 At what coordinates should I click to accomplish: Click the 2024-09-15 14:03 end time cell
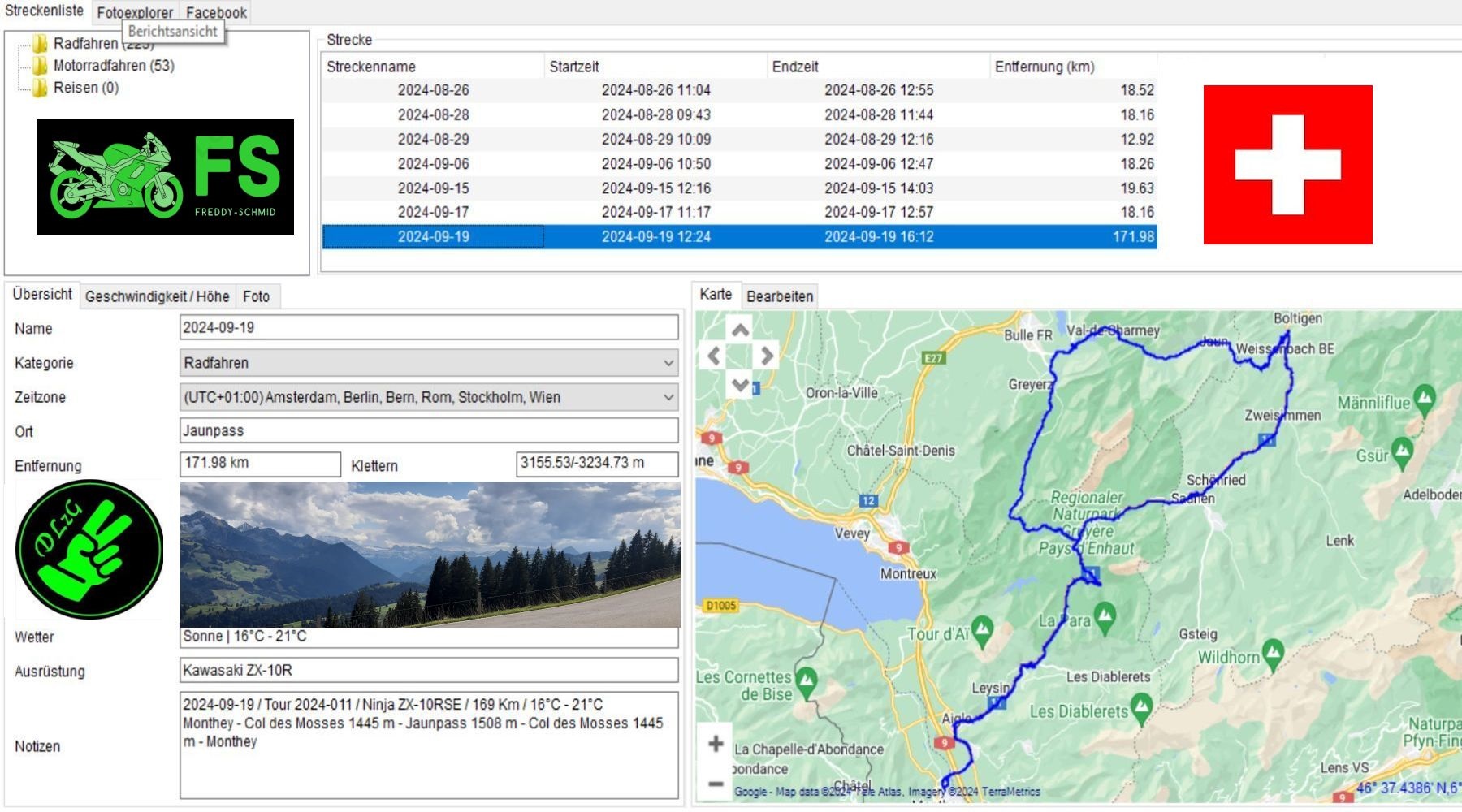[x=879, y=188]
